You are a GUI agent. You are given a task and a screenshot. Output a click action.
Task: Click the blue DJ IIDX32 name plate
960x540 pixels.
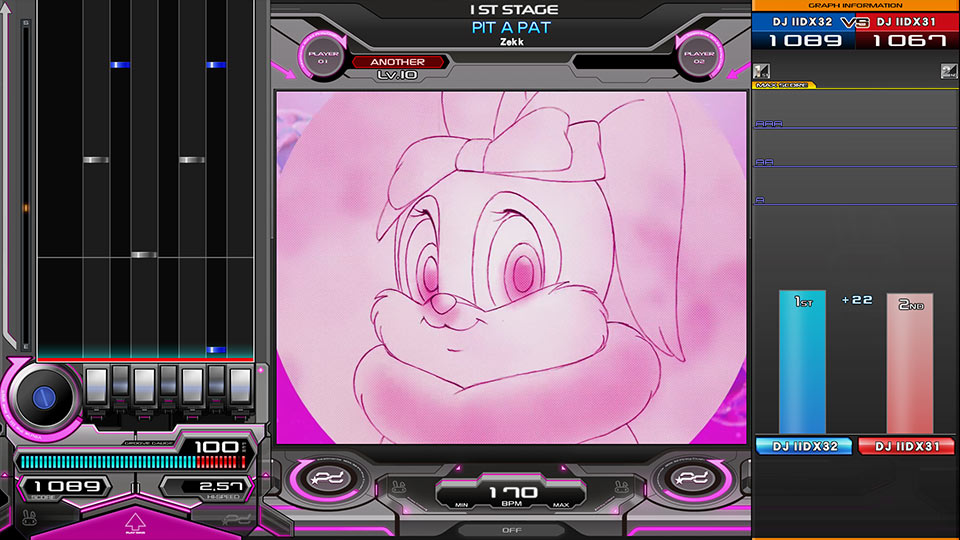coord(804,446)
